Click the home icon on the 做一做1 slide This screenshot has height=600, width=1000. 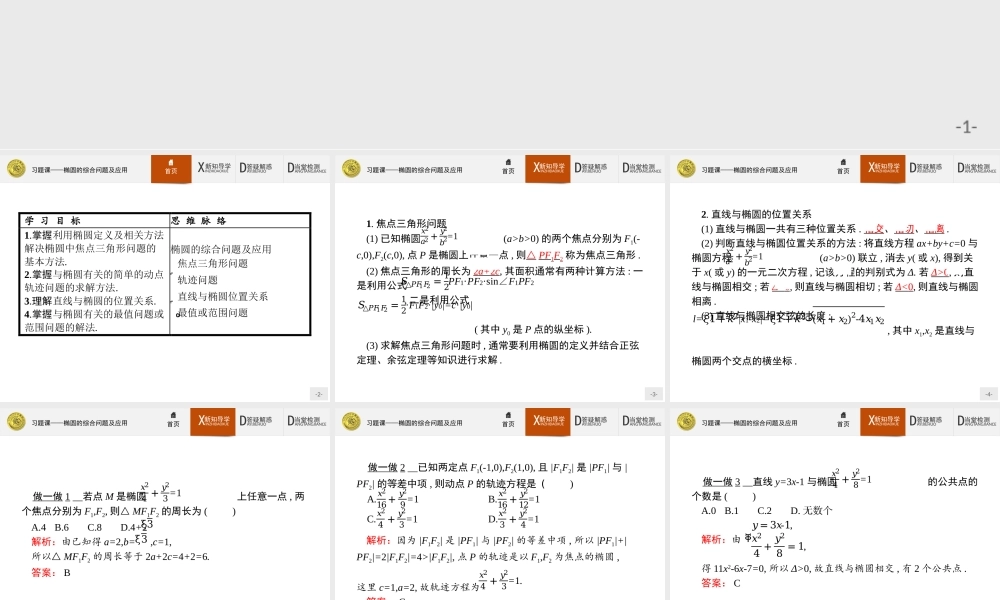pyautogui.click(x=175, y=421)
